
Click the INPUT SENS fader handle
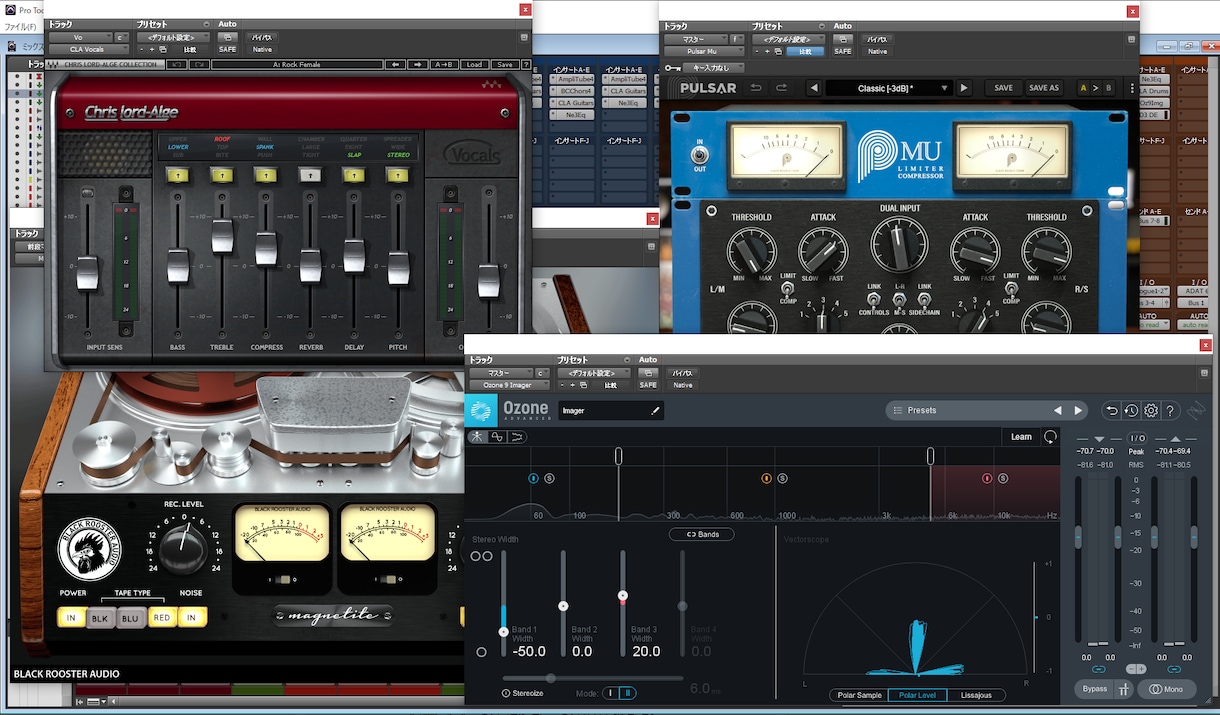88,273
